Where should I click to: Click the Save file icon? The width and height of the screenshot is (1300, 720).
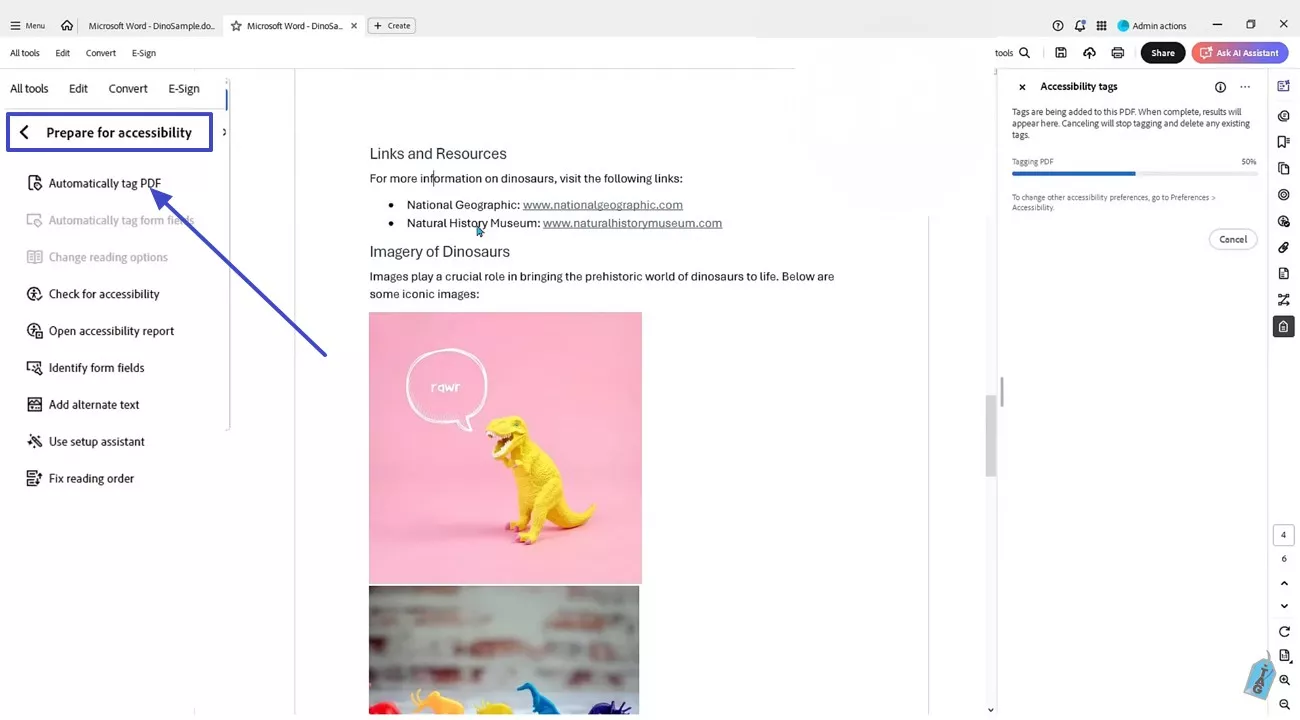coord(1061,52)
